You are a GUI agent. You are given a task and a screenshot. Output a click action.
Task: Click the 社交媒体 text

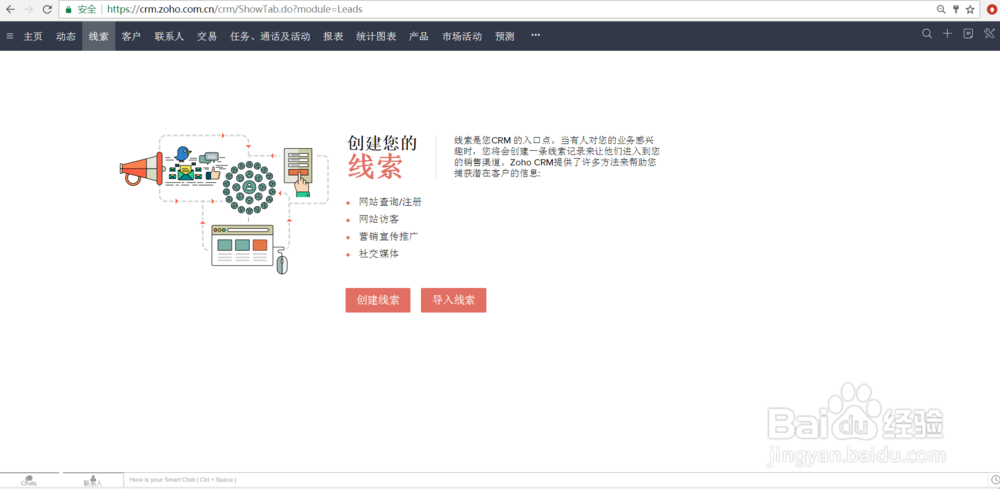pos(379,254)
